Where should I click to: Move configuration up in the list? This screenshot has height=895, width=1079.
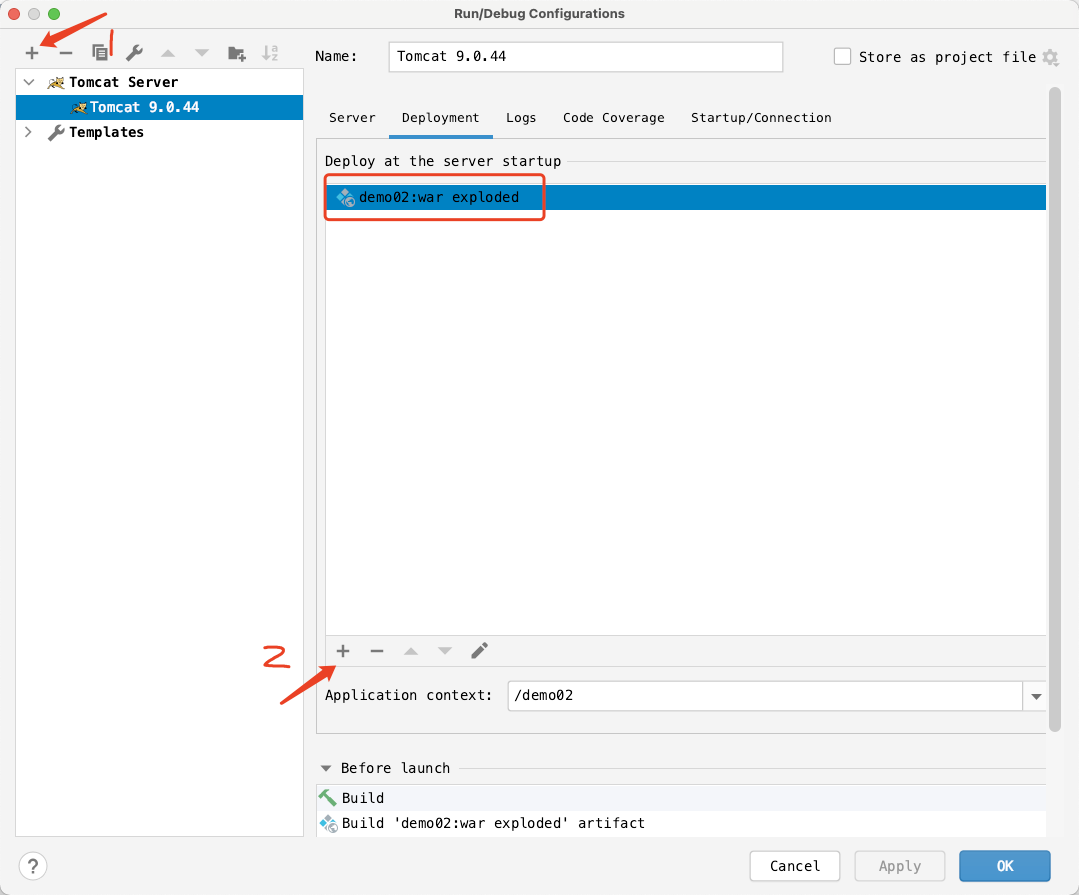168,53
